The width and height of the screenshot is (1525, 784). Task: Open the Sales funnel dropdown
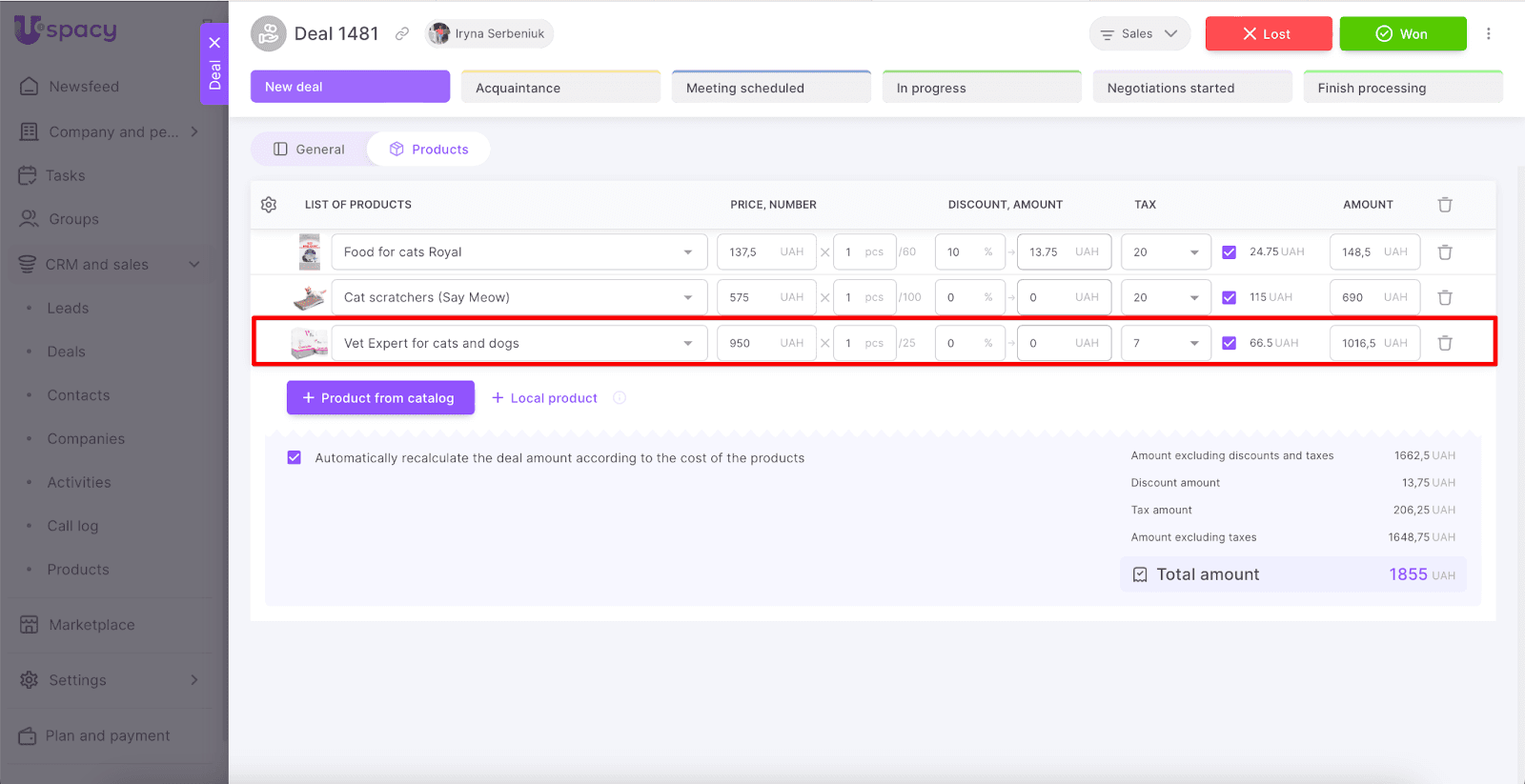[x=1139, y=34]
